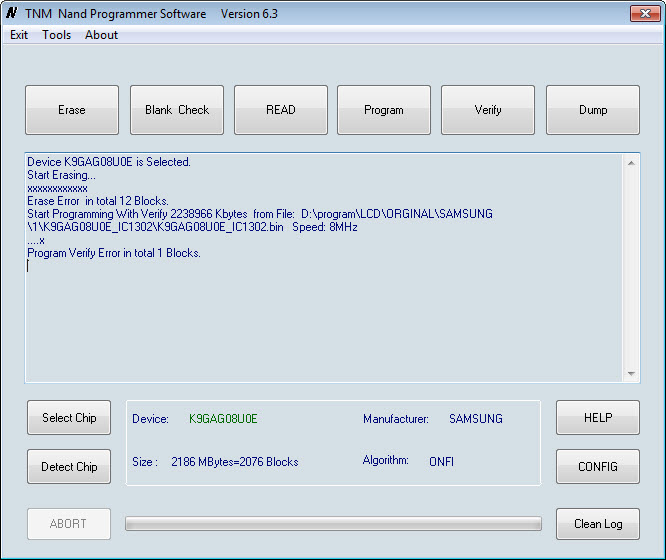Screen dimensions: 666x560
Task: Click the Erase button
Action: (72, 110)
